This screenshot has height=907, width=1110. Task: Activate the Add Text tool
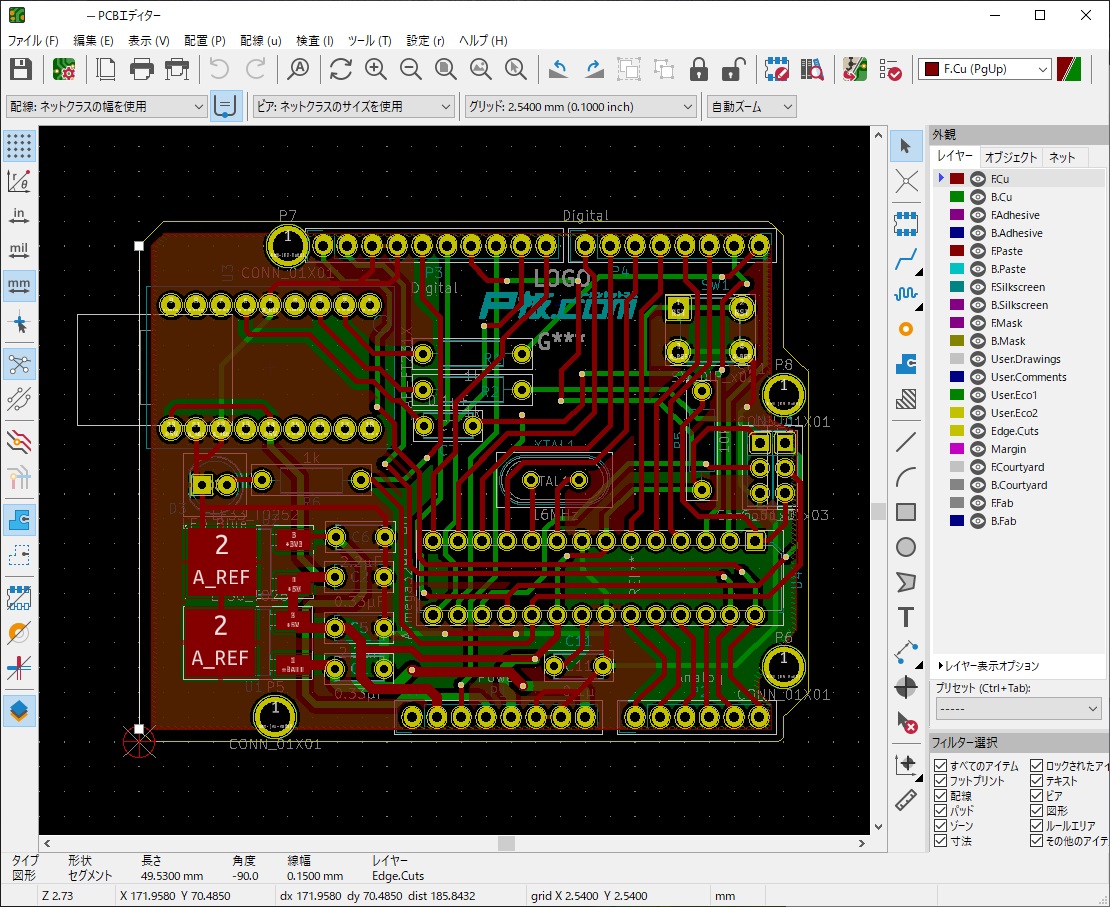[x=906, y=617]
